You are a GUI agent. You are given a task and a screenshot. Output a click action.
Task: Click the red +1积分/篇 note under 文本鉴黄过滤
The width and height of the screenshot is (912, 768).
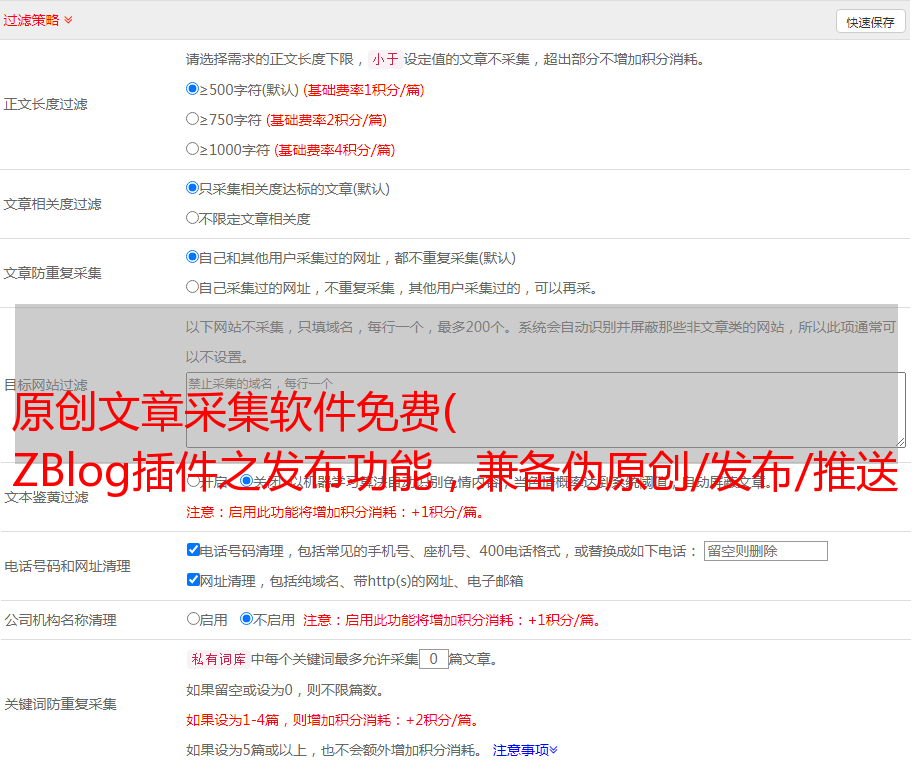(x=335, y=512)
